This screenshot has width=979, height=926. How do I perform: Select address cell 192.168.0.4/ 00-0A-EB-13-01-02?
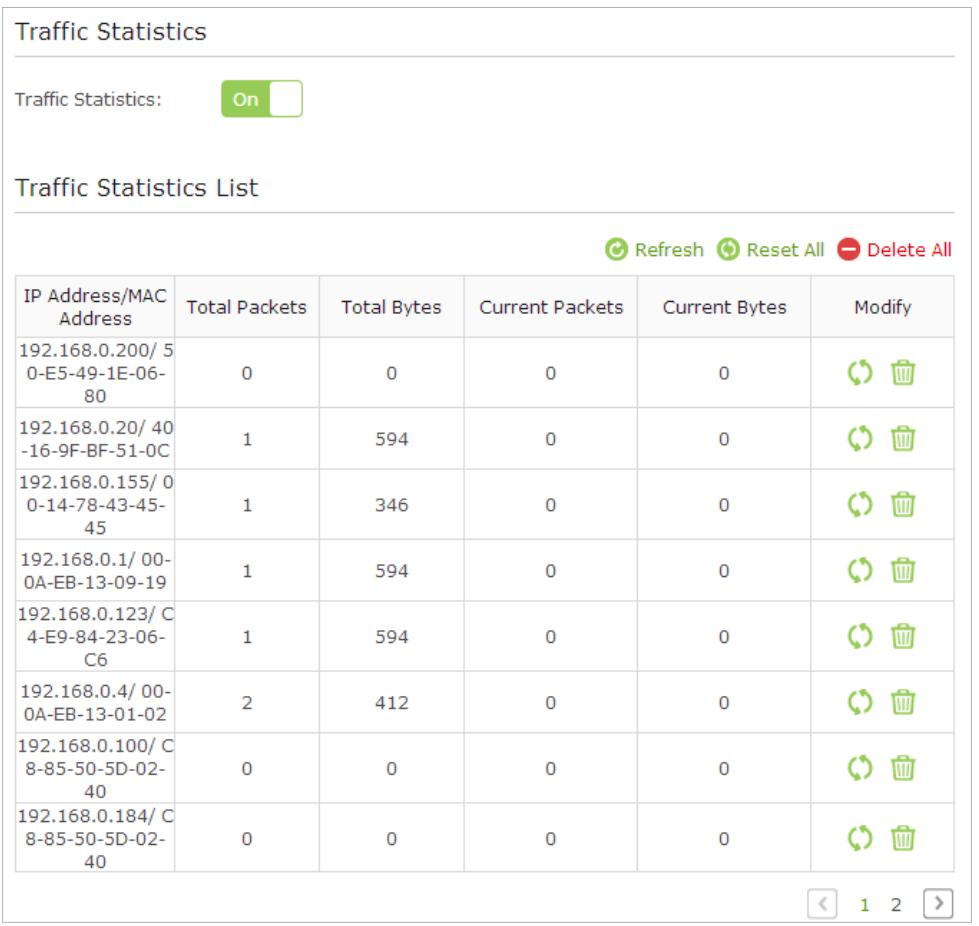(x=95, y=702)
